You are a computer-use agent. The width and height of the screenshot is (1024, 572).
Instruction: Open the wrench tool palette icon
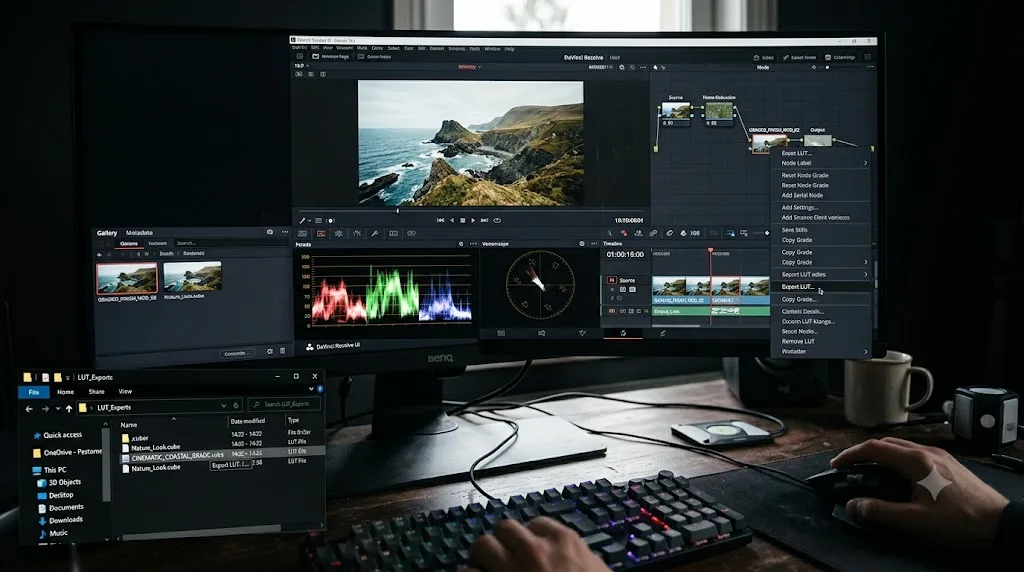[x=375, y=233]
